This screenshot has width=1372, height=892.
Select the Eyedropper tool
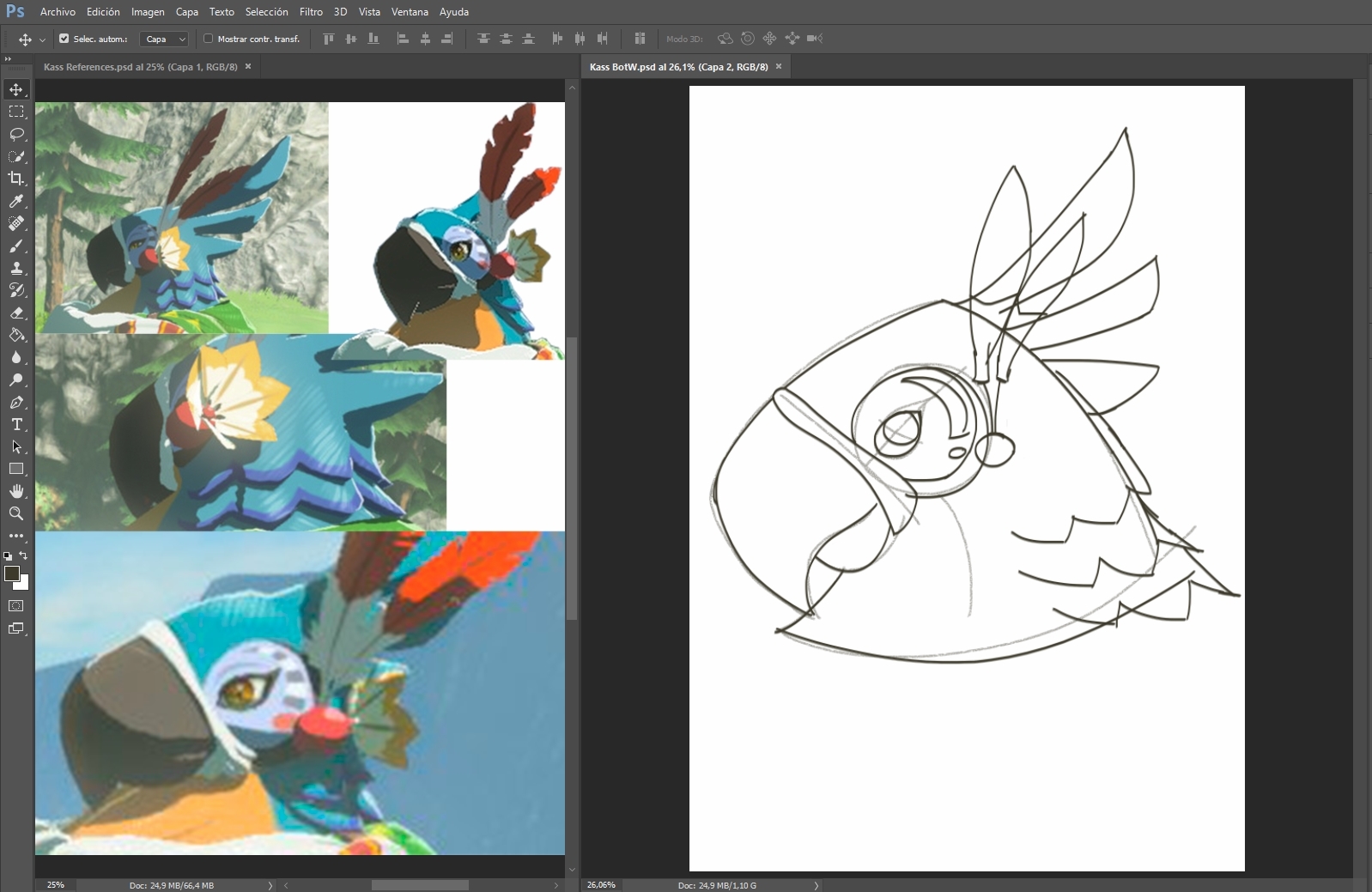[16, 201]
